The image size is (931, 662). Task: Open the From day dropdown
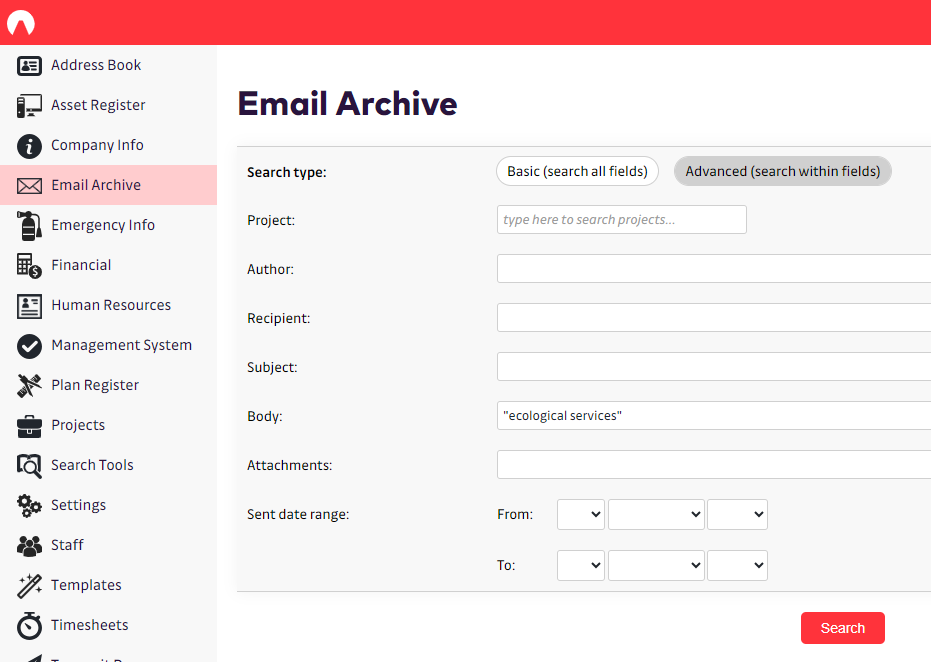pyautogui.click(x=580, y=514)
